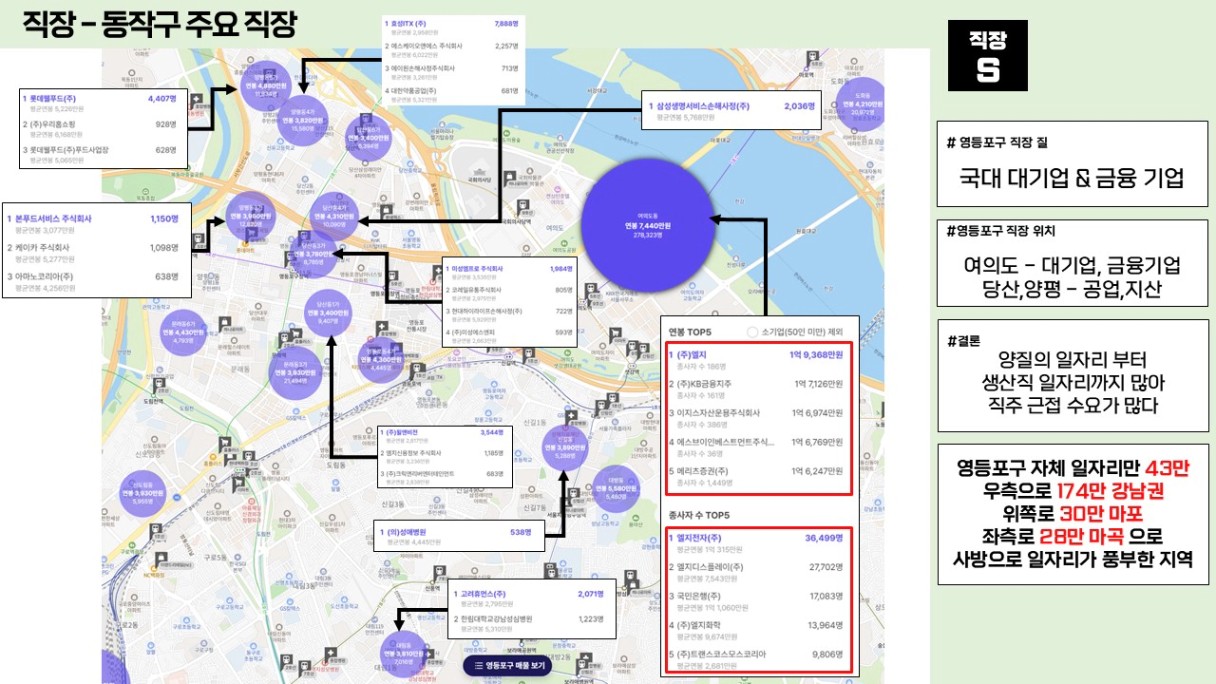
Task: Click the 메리츠증권(주) 1억 6,247만원 row
Action: pos(758,476)
